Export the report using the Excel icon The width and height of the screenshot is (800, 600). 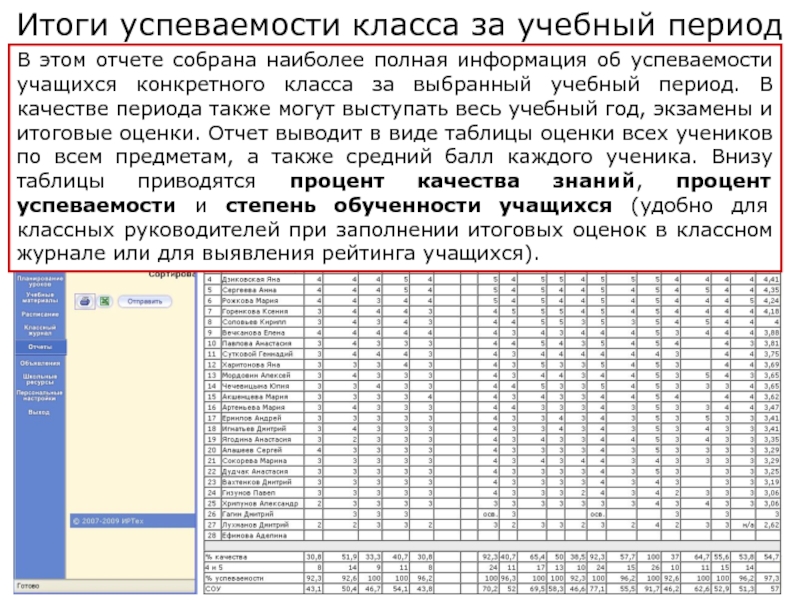point(105,302)
